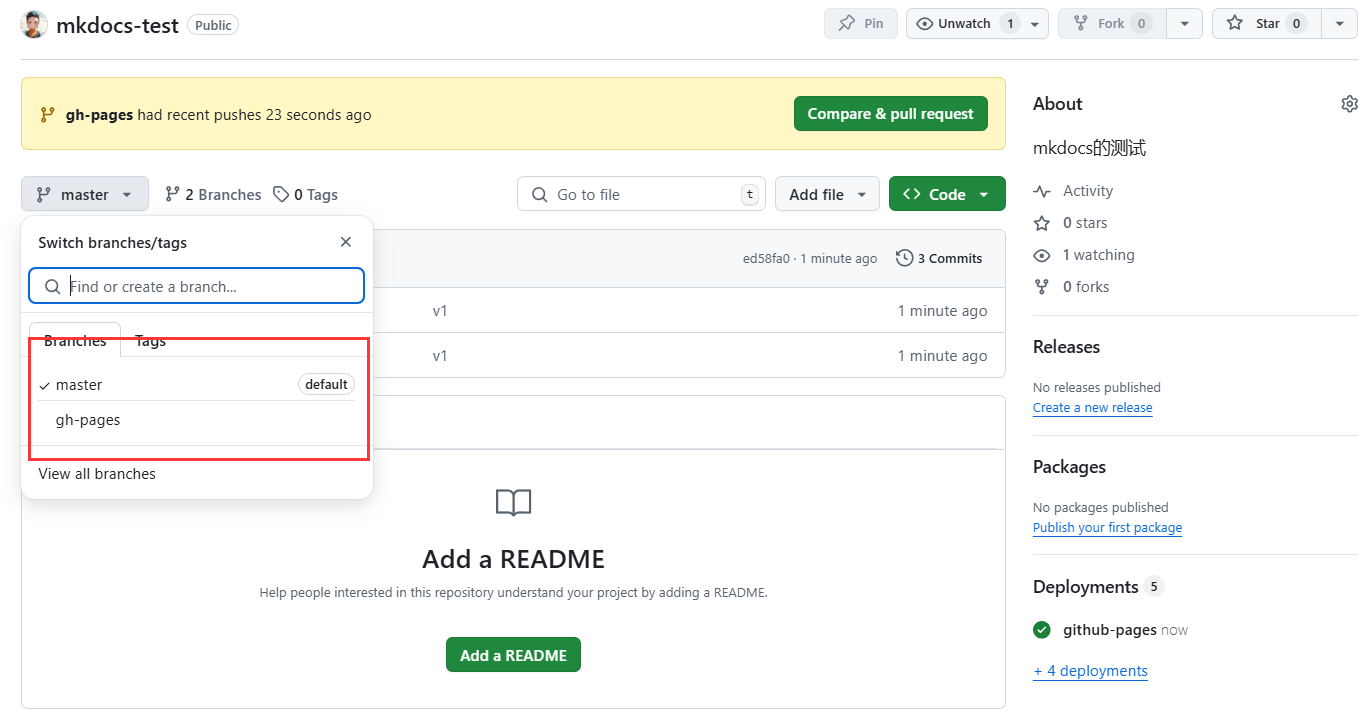Switch to the Tags tab in popup

tap(150, 340)
